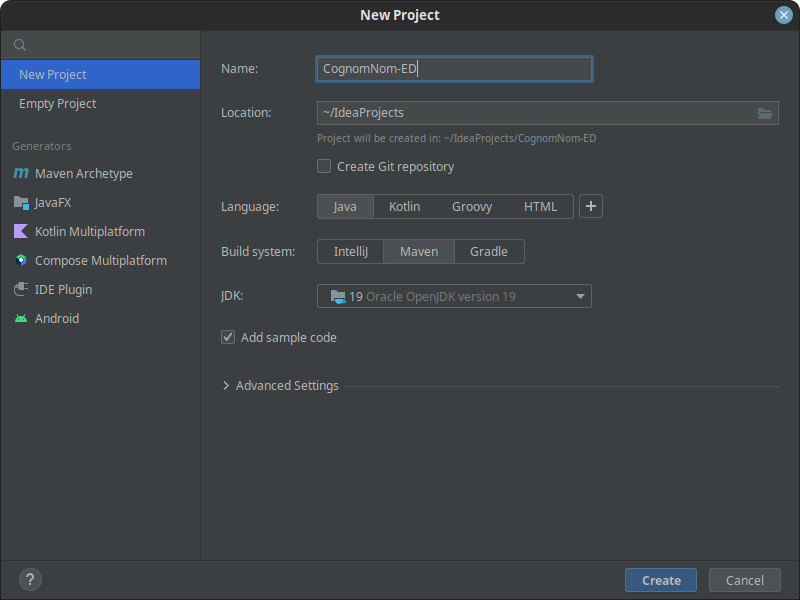Click the Maven Archetype generator icon
The width and height of the screenshot is (800, 600).
tap(21, 173)
